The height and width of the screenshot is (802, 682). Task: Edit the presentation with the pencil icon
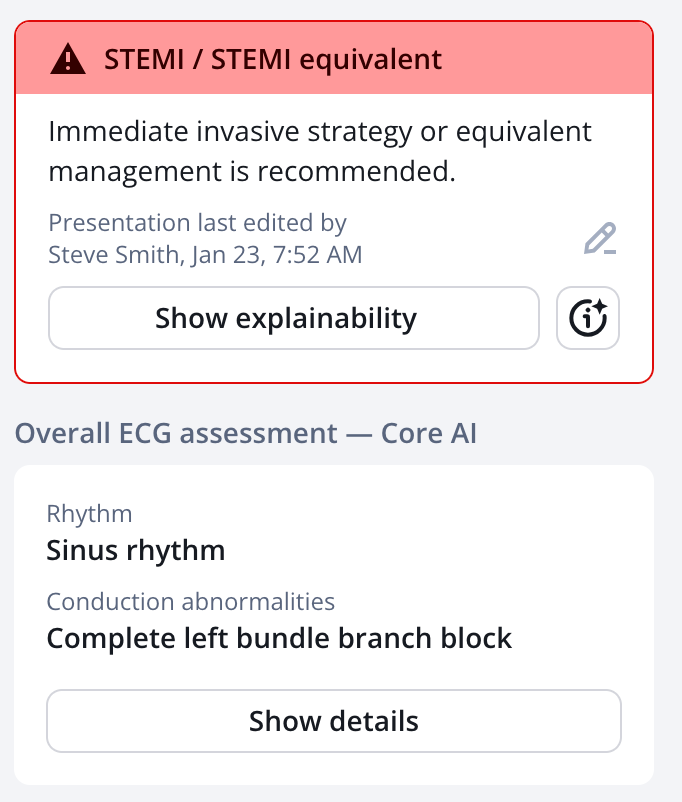tap(600, 238)
